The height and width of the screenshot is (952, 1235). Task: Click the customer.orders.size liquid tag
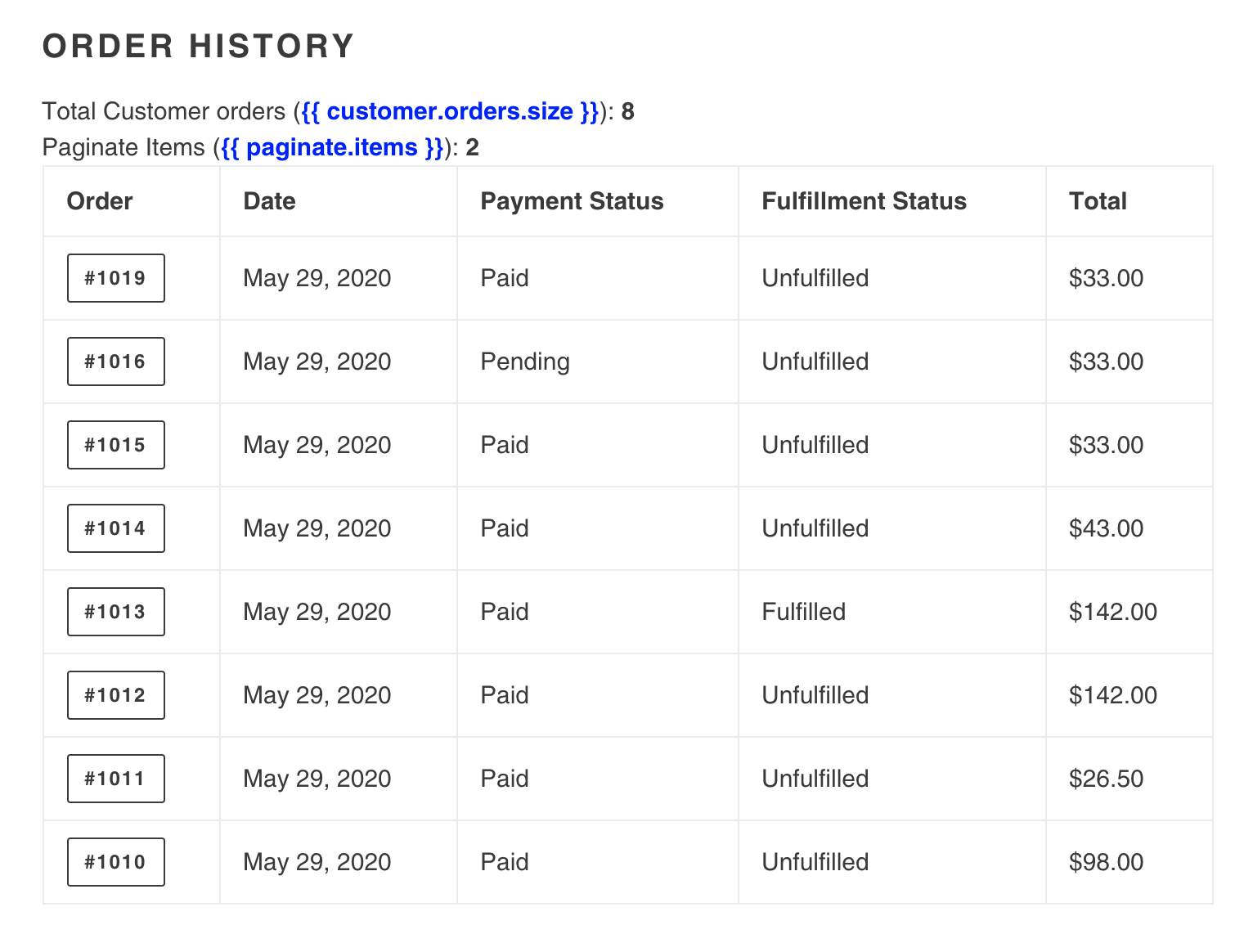tap(450, 111)
